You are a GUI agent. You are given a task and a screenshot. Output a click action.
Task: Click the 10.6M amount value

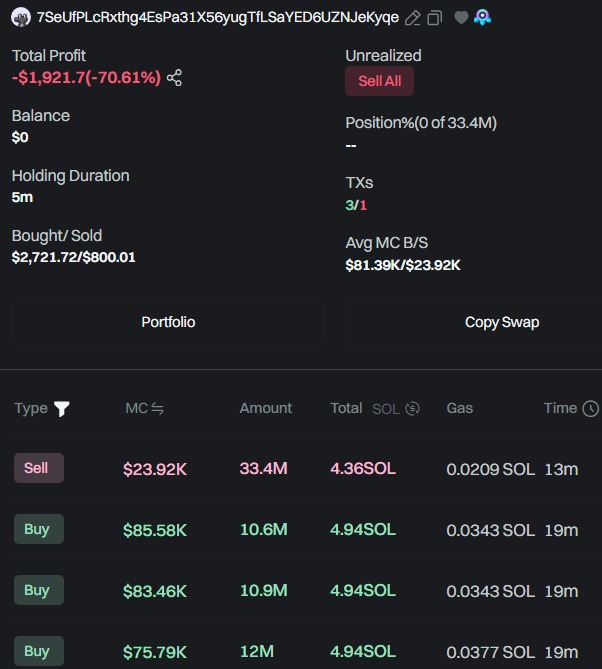pyautogui.click(x=264, y=529)
